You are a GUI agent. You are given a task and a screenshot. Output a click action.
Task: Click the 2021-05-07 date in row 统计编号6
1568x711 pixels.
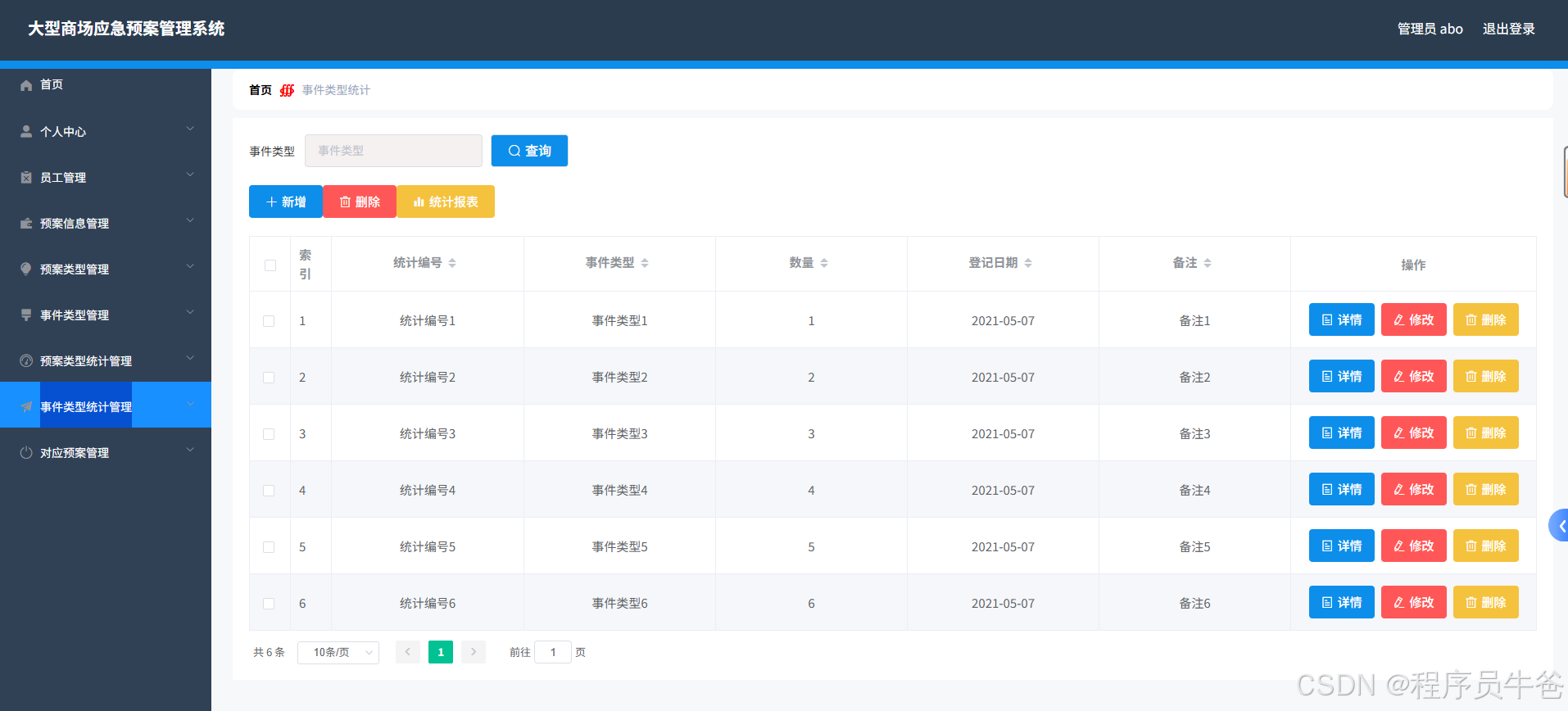pos(1003,604)
